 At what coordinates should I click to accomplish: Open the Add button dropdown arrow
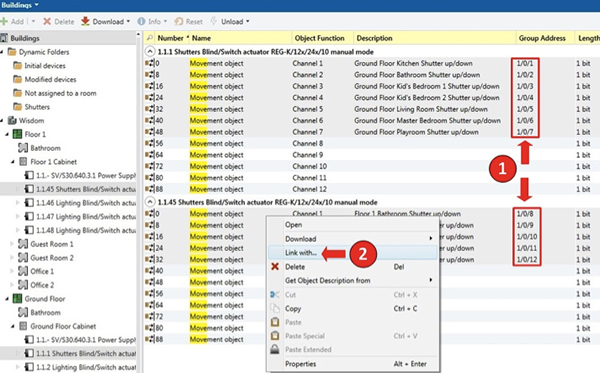coord(33,21)
